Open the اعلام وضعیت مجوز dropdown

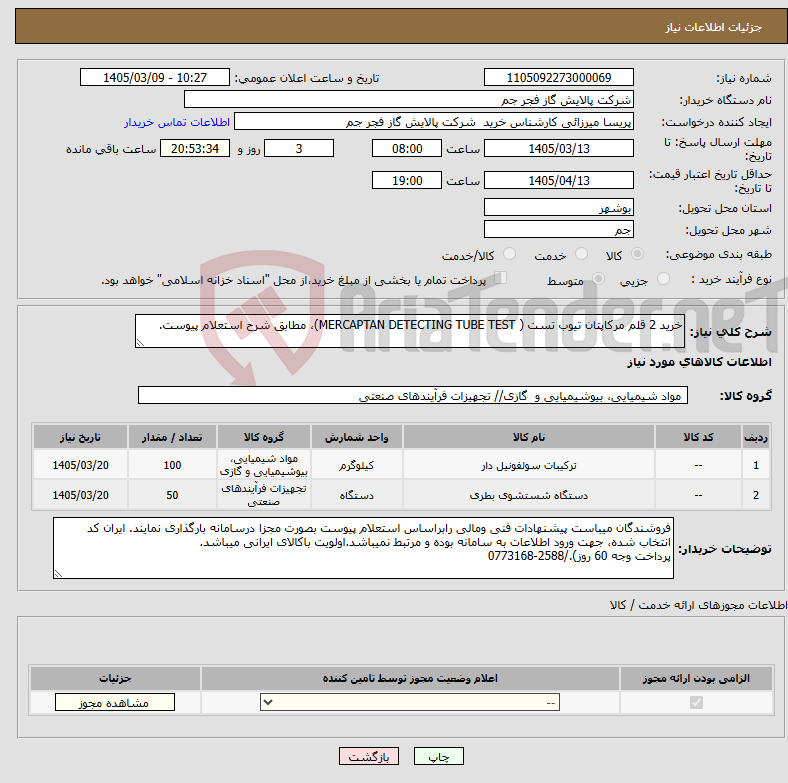tap(410, 702)
